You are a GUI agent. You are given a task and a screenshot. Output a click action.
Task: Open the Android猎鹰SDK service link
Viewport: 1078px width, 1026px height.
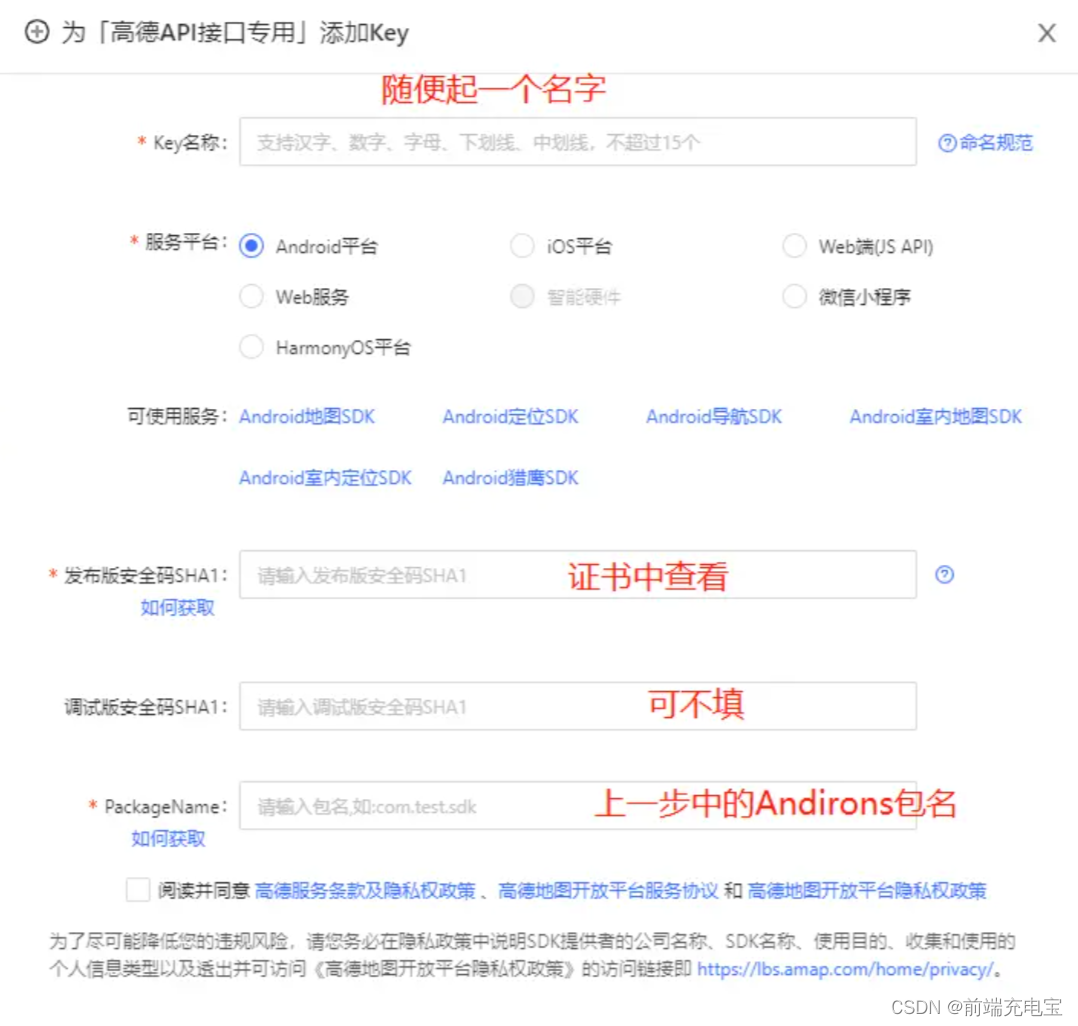click(510, 478)
